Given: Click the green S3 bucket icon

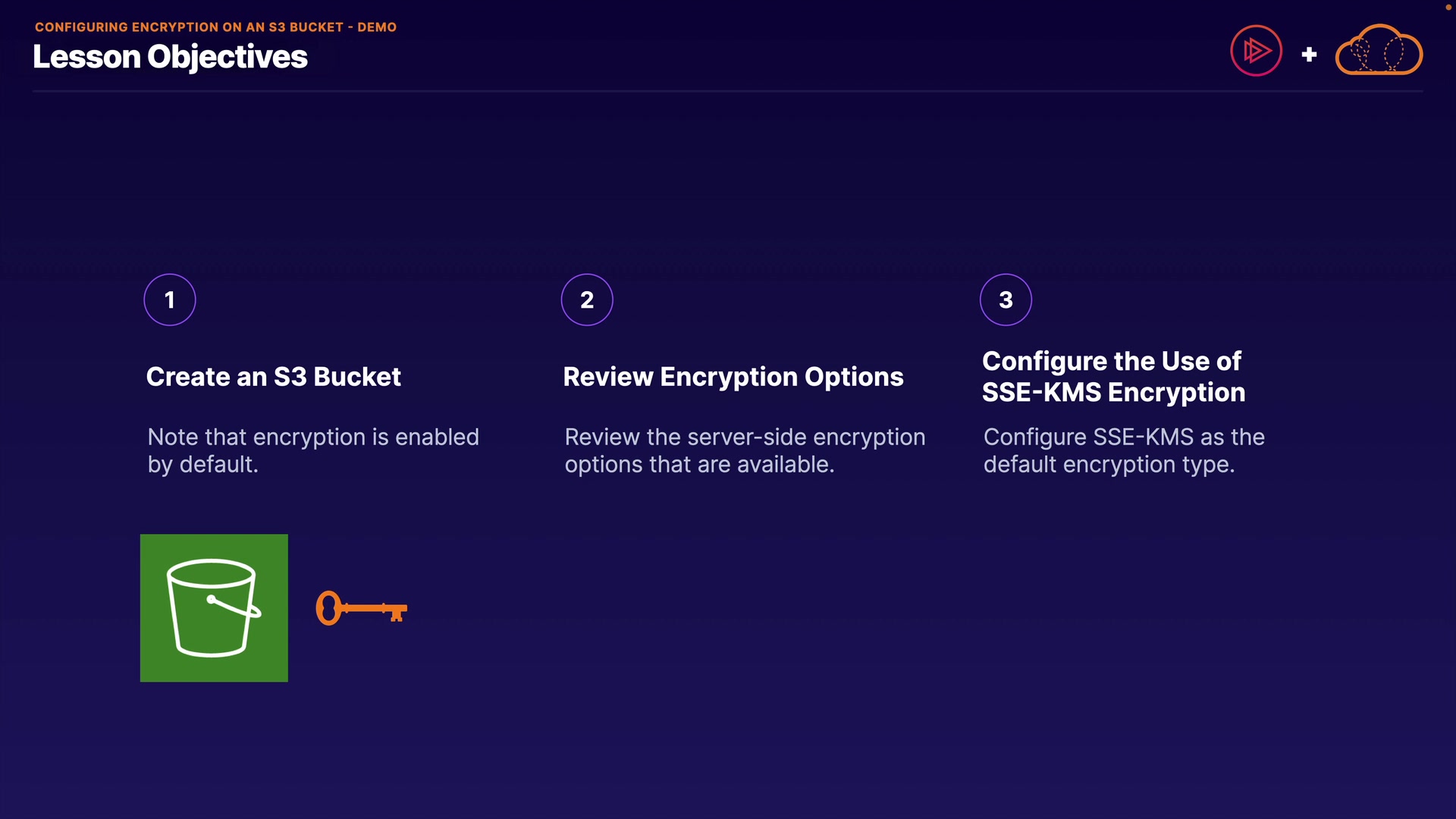Looking at the screenshot, I should tap(214, 607).
